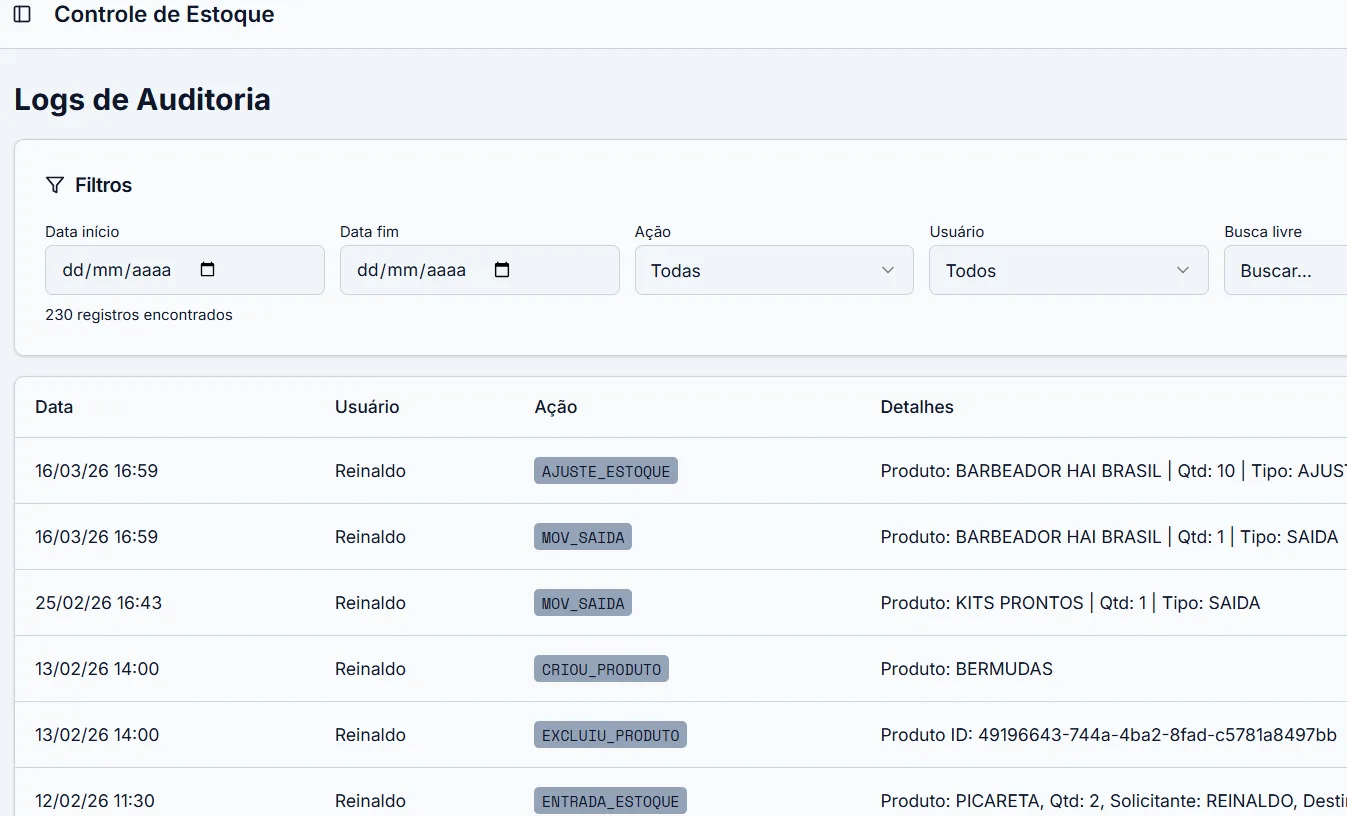Click Reinaldo in the CRIOU_PRODUTO row
This screenshot has height=816, width=1347.
370,669
